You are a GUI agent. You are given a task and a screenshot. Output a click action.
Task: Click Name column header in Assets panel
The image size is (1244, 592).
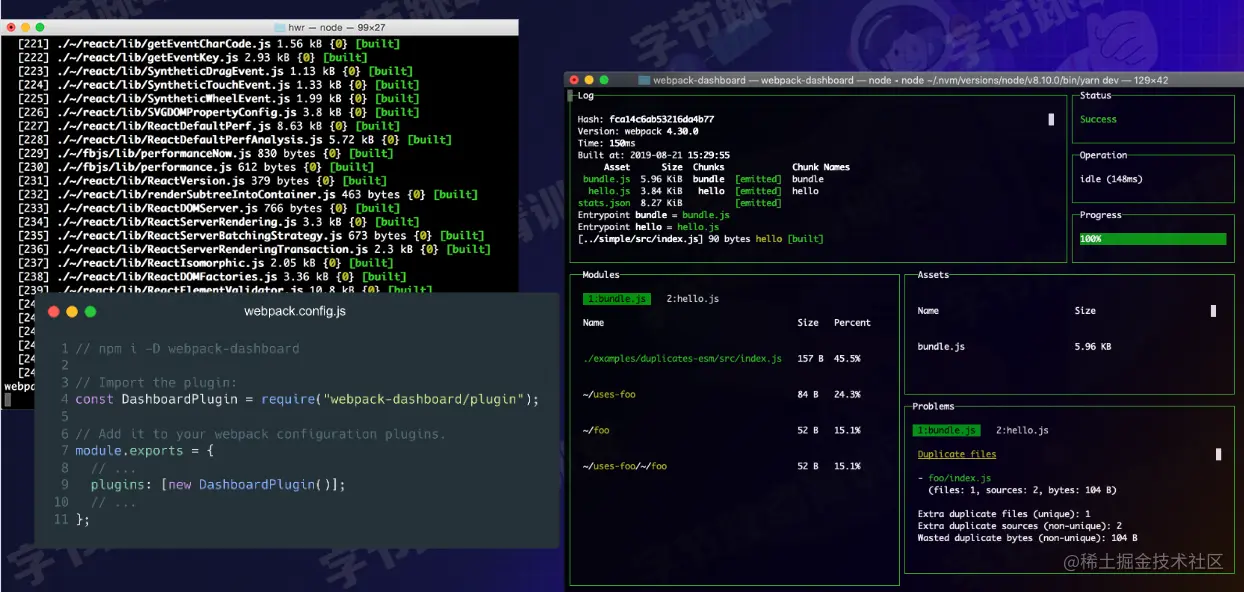click(928, 311)
